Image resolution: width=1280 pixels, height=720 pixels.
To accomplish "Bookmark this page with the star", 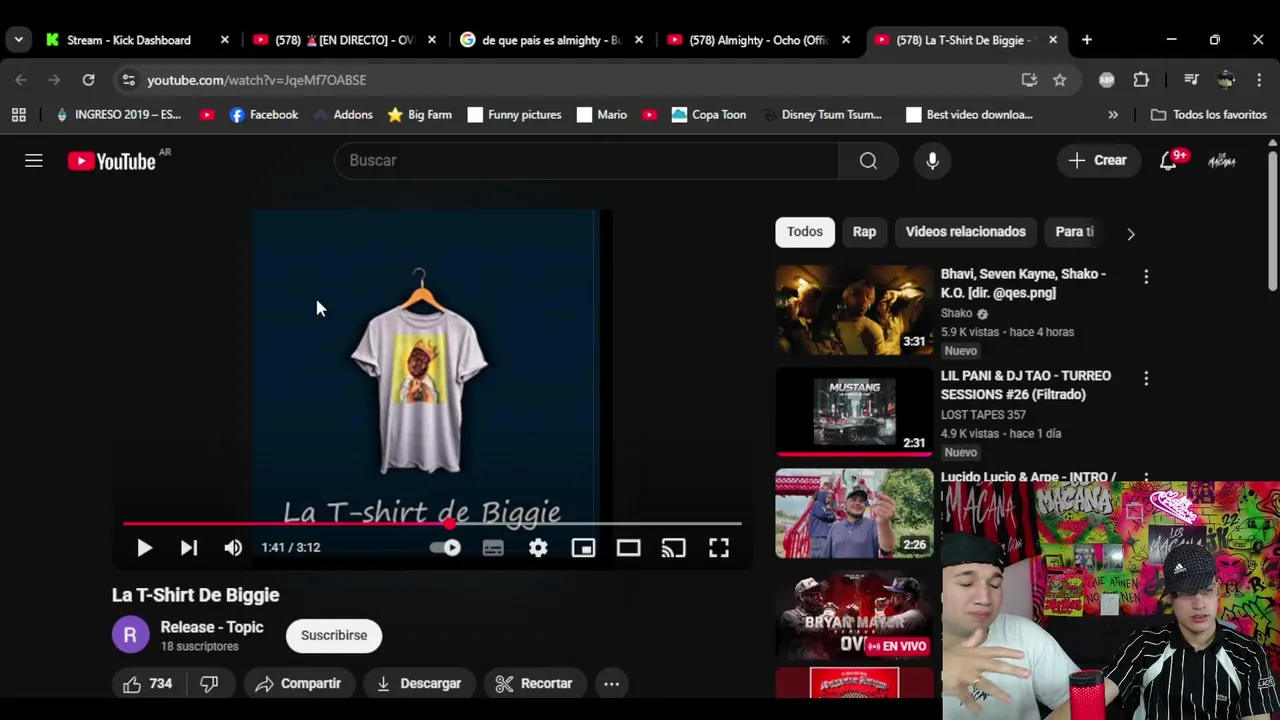I will [x=1060, y=80].
